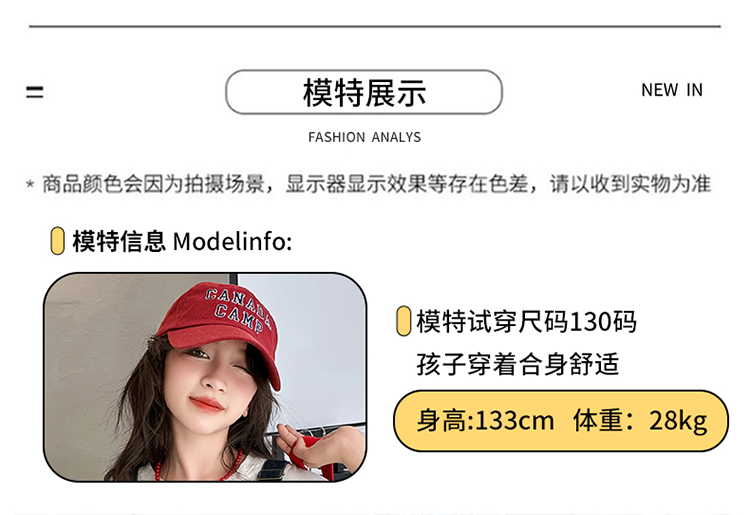Click the 体重：28kg text

click(x=640, y=421)
